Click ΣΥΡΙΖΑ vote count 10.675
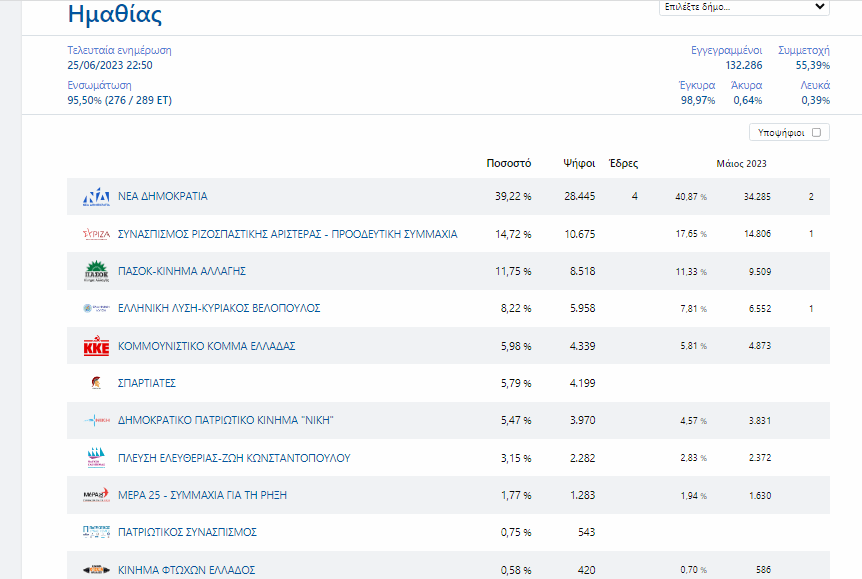This screenshot has width=862, height=579. 579,234
